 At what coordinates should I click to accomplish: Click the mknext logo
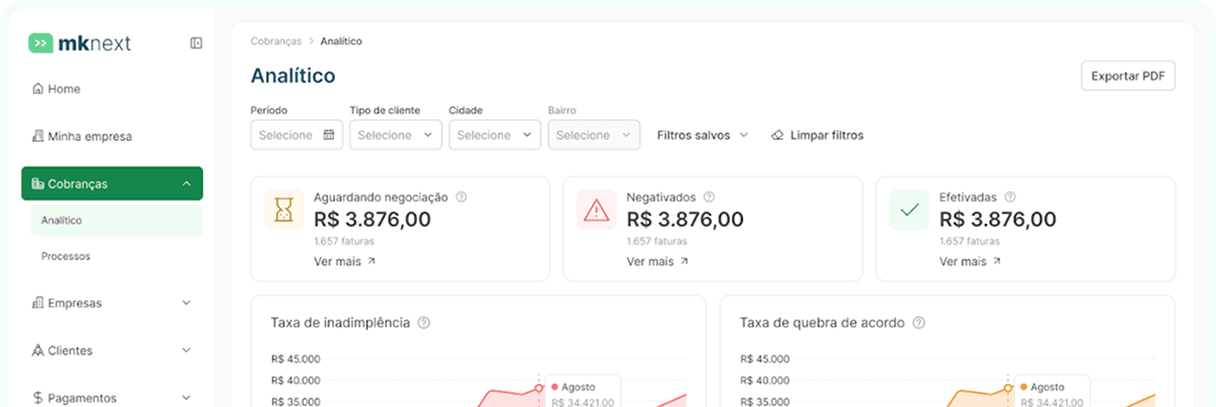tap(80, 43)
